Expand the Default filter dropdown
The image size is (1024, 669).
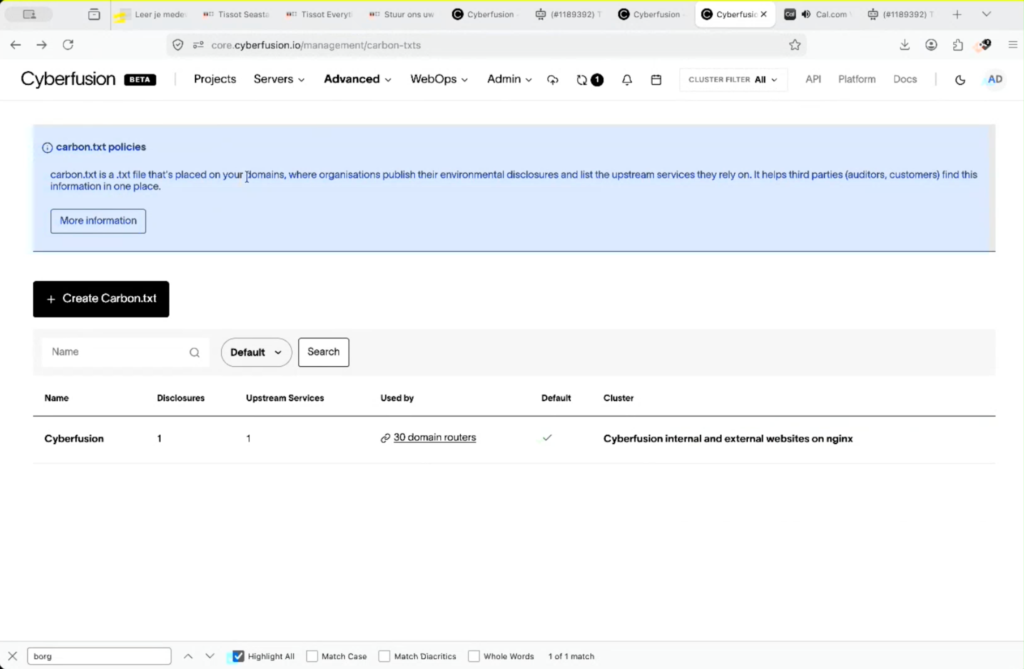256,352
